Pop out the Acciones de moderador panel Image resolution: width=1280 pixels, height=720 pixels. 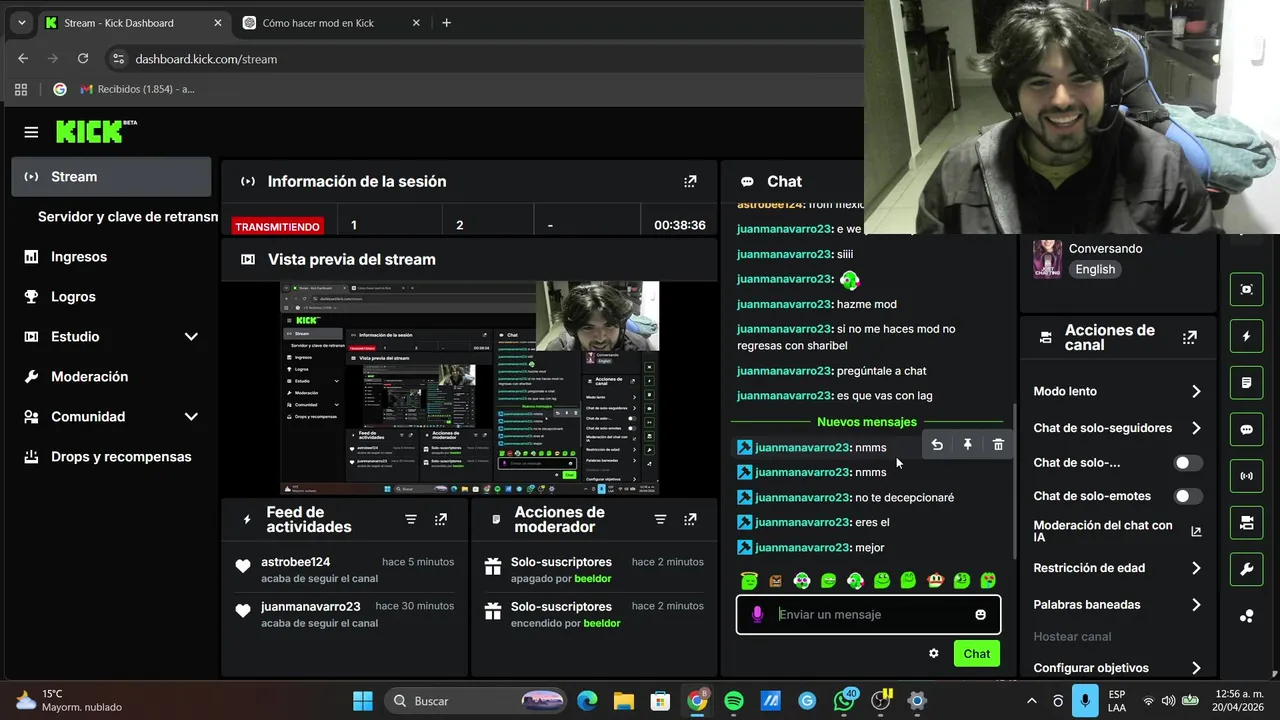[x=690, y=519]
